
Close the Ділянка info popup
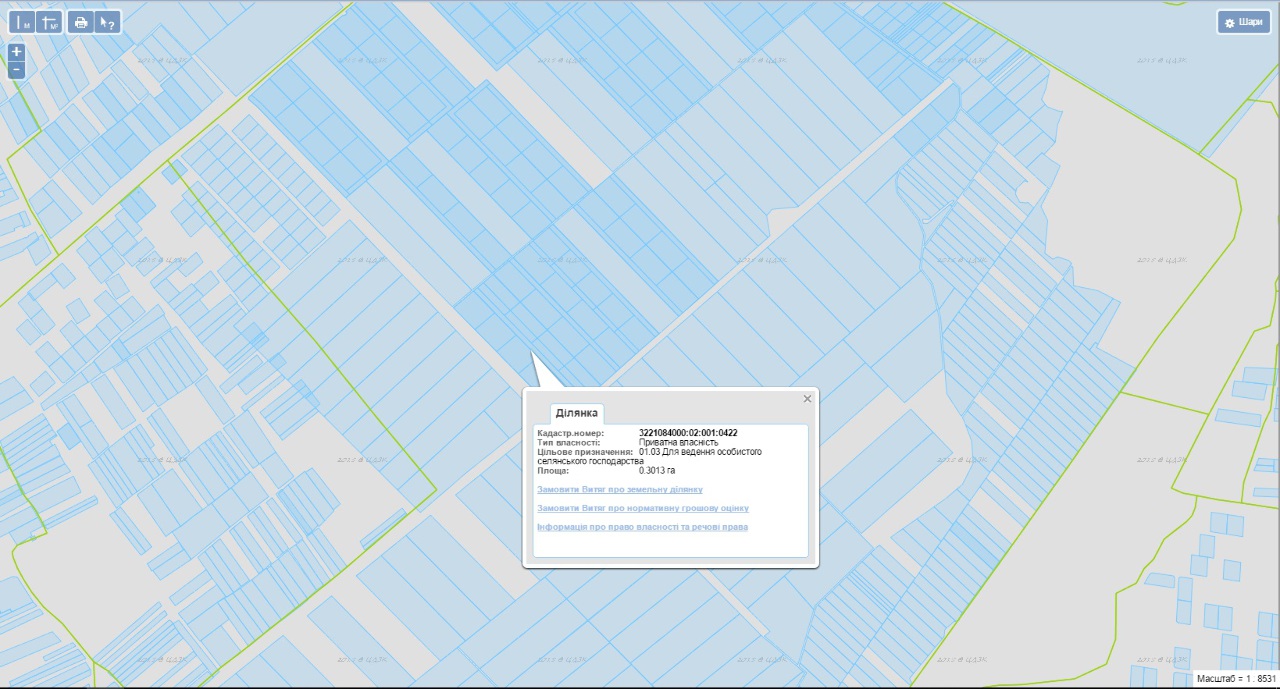(807, 398)
